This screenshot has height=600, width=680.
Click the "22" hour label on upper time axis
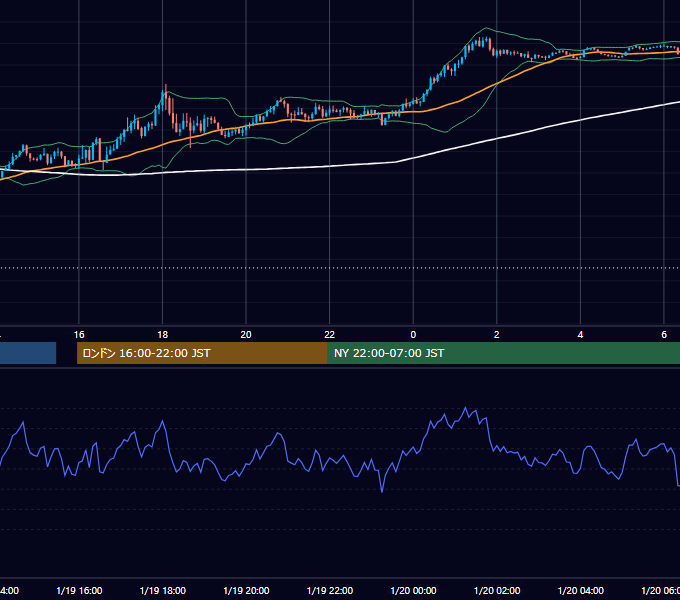(x=330, y=335)
